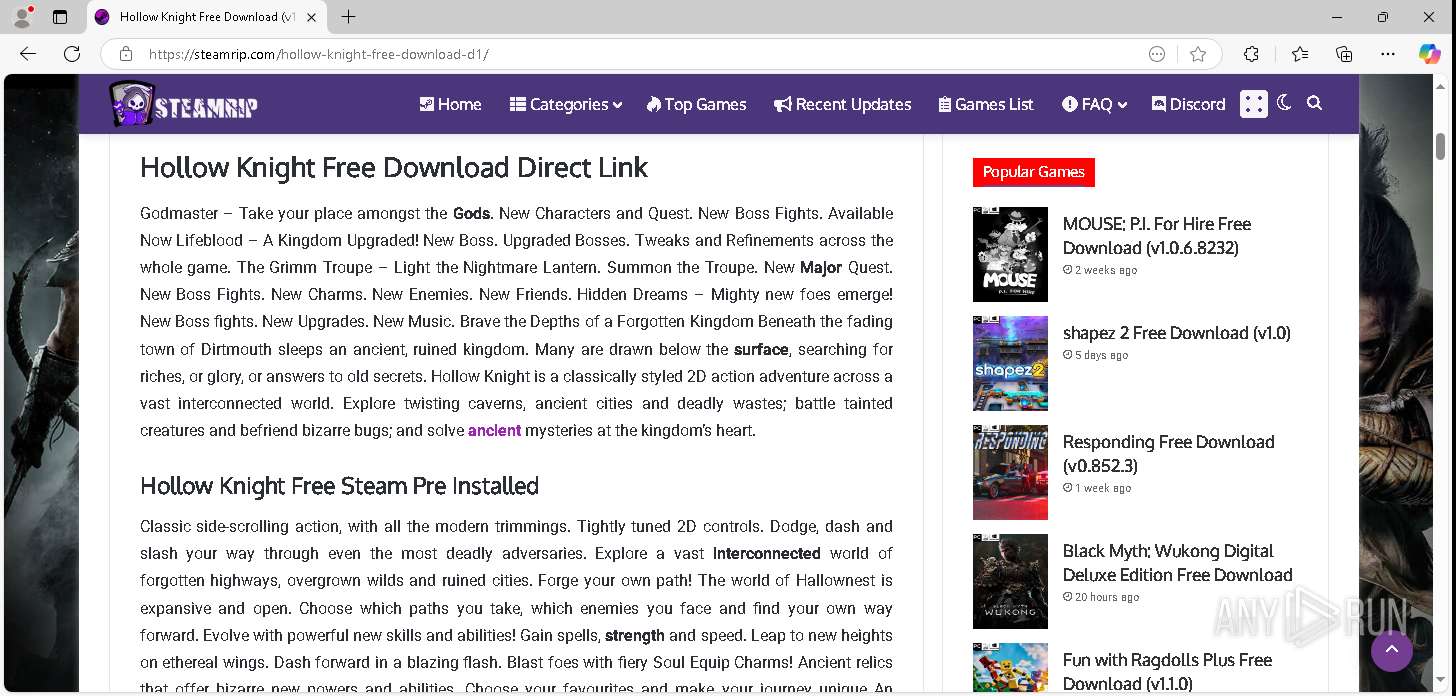
Task: Click the '2 weeks ago' timestamp
Action: [1100, 270]
